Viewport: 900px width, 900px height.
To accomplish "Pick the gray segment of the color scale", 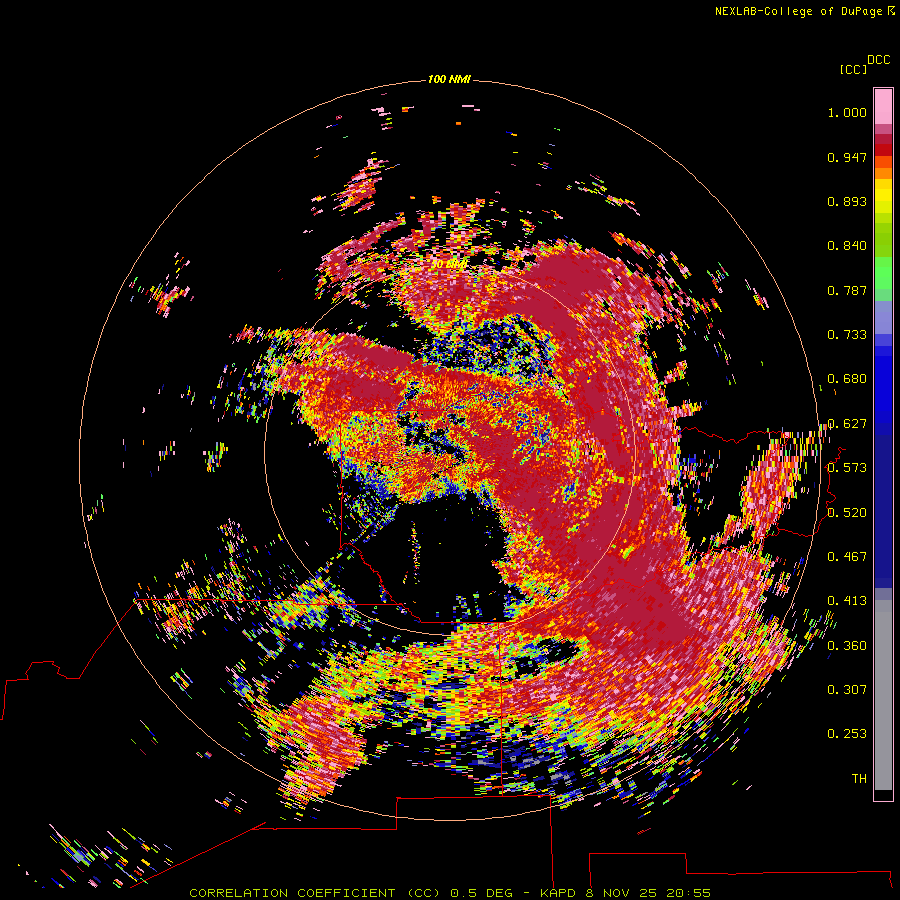I will click(883, 695).
